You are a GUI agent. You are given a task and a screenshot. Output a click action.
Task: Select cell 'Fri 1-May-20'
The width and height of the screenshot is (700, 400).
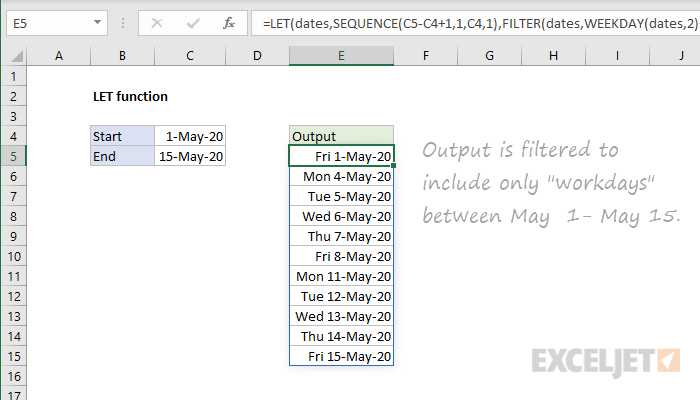coord(341,156)
